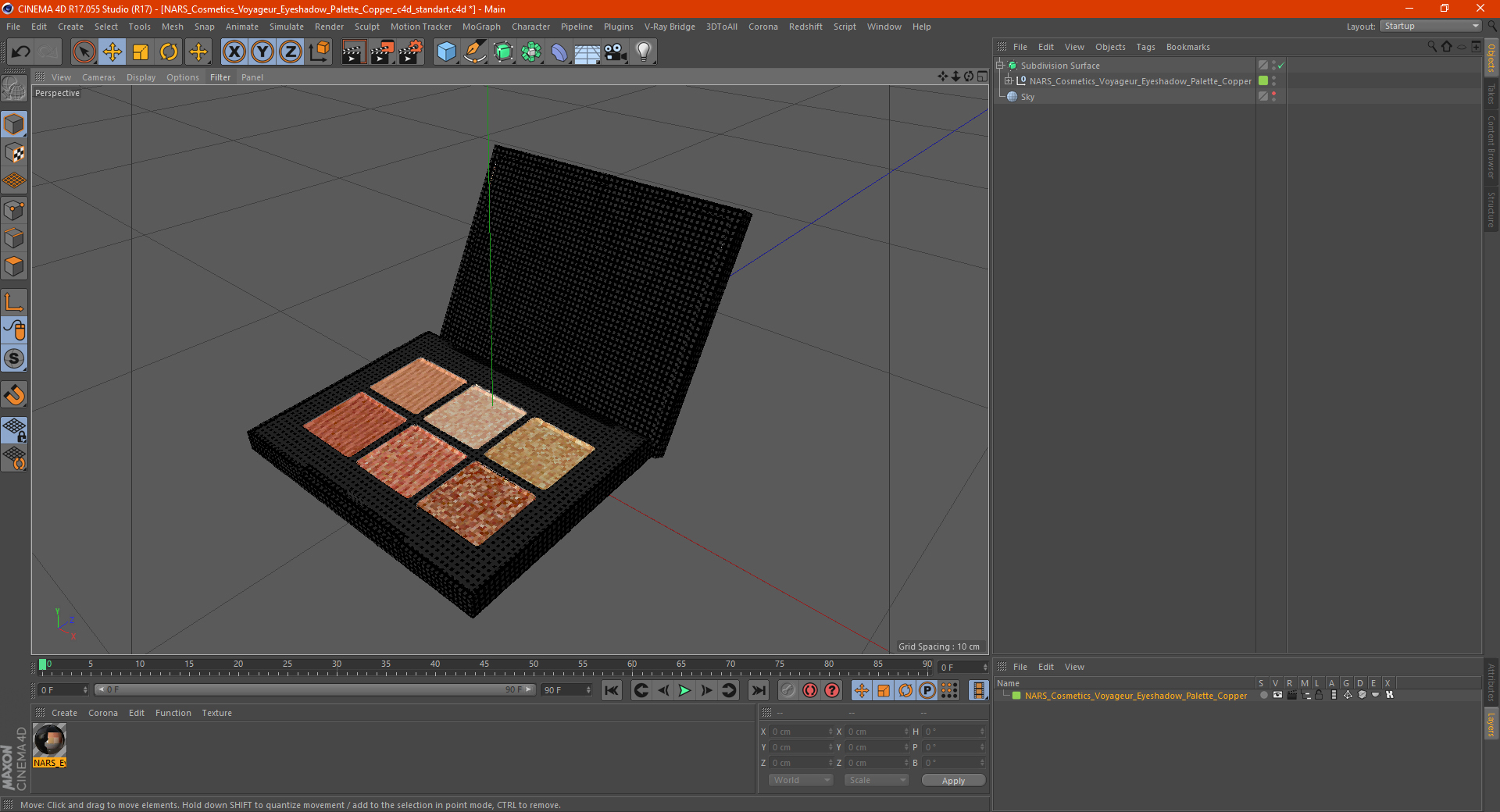
Task: Toggle coordinate system button
Action: pos(319,52)
